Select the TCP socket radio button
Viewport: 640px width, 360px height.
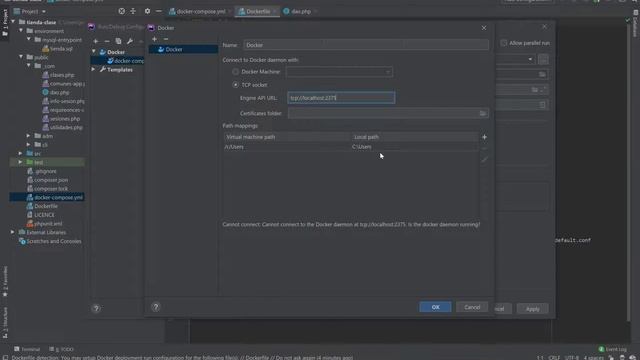pos(236,85)
